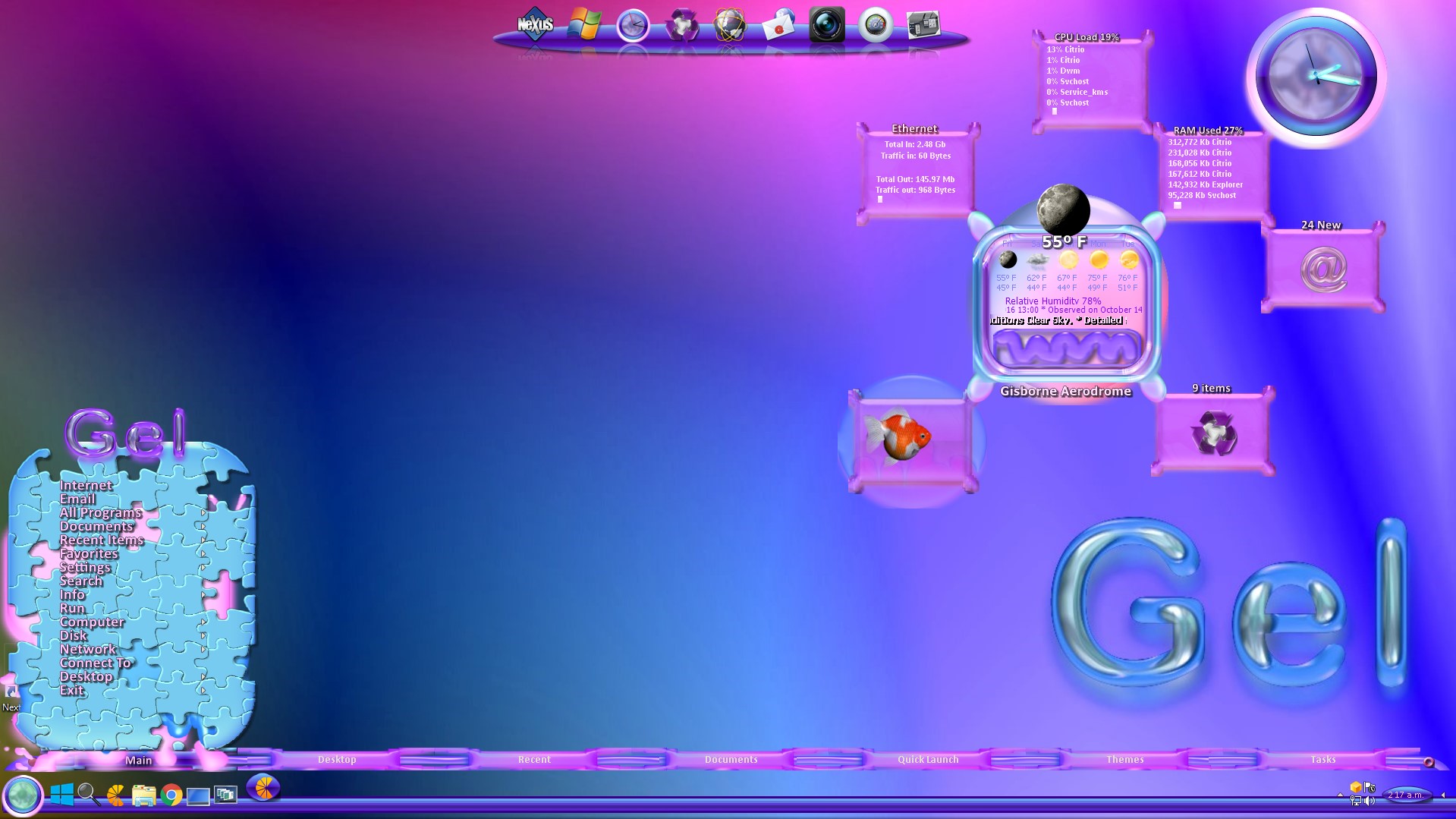This screenshot has width=1456, height=819.
Task: Launch Google Chrome from the taskbar
Action: pyautogui.click(x=171, y=795)
